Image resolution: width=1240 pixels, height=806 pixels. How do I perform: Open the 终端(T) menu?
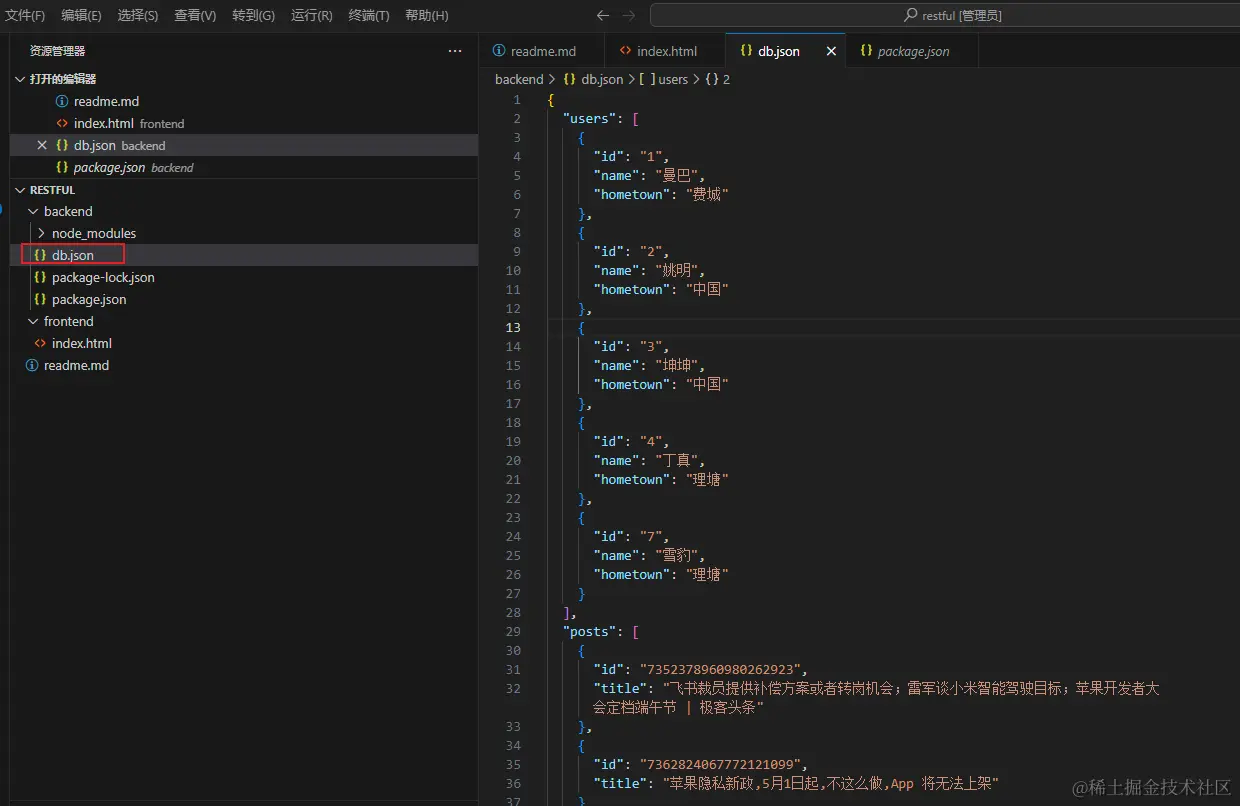pos(369,16)
